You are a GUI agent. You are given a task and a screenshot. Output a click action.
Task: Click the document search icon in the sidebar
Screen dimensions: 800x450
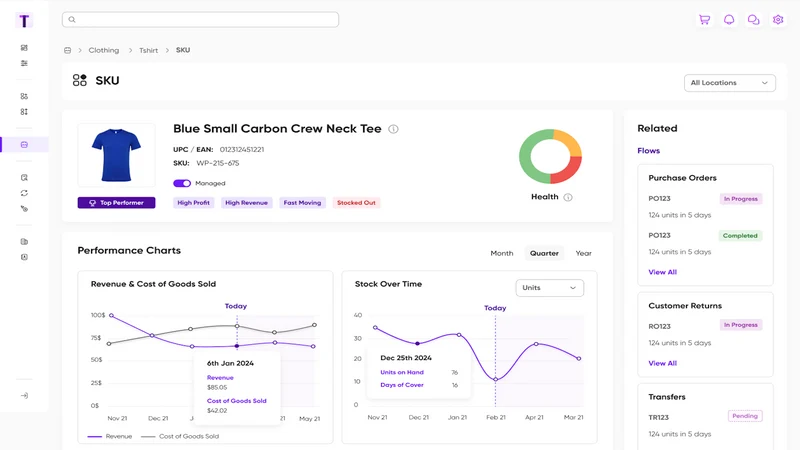point(24,178)
